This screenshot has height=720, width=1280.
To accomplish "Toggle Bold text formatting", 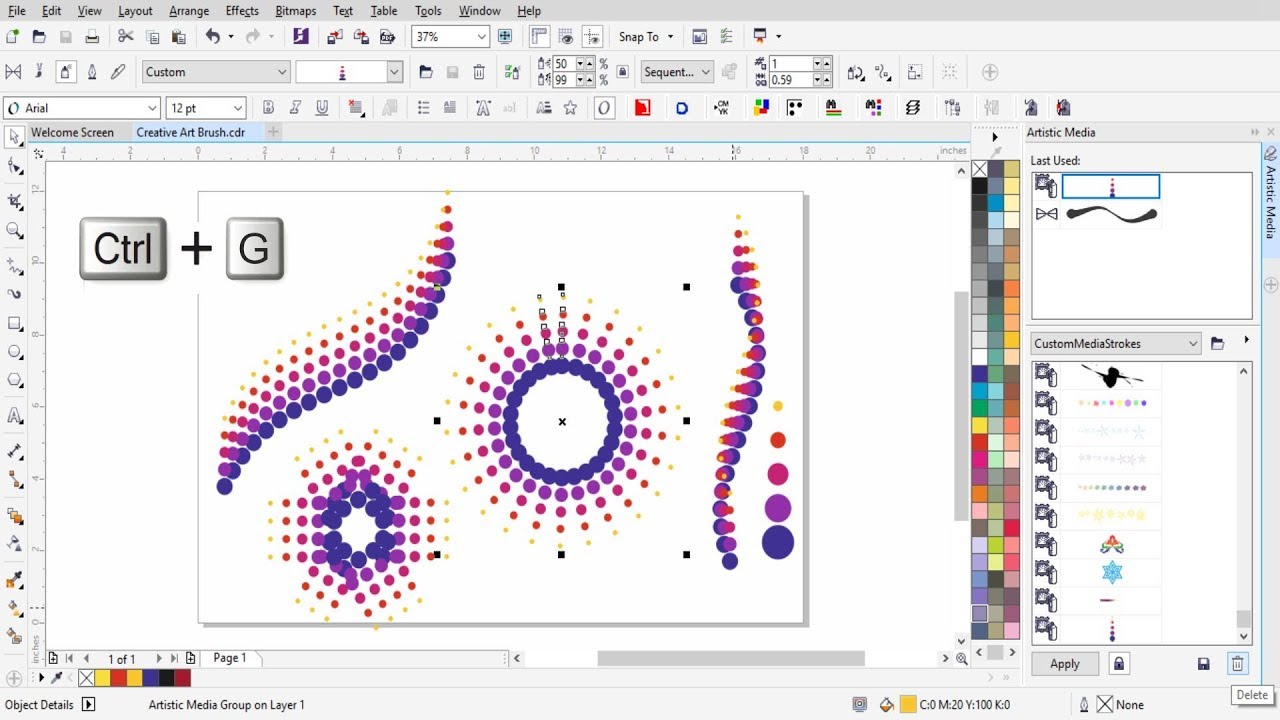I will [268, 108].
